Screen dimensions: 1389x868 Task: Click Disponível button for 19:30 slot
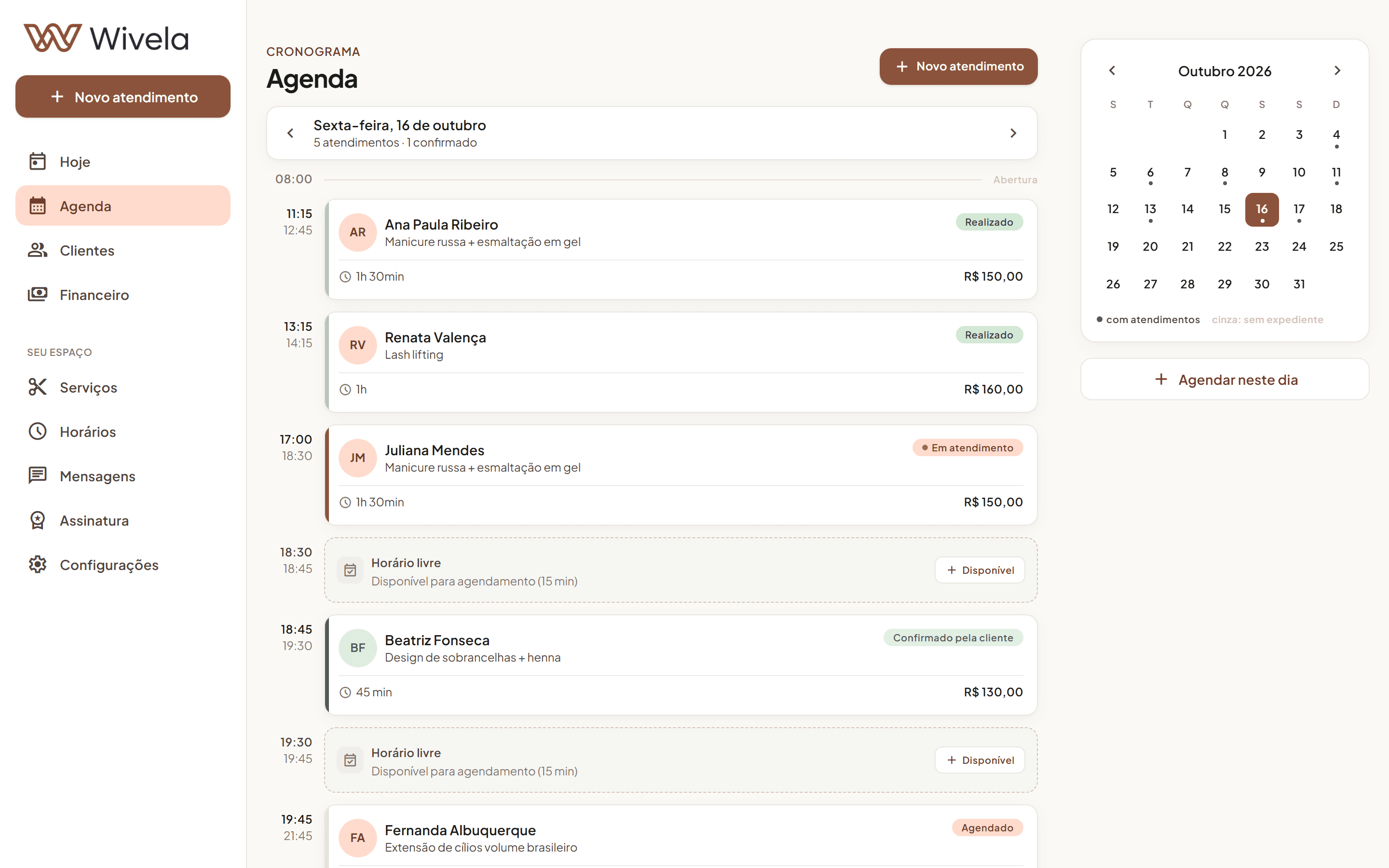coord(980,760)
